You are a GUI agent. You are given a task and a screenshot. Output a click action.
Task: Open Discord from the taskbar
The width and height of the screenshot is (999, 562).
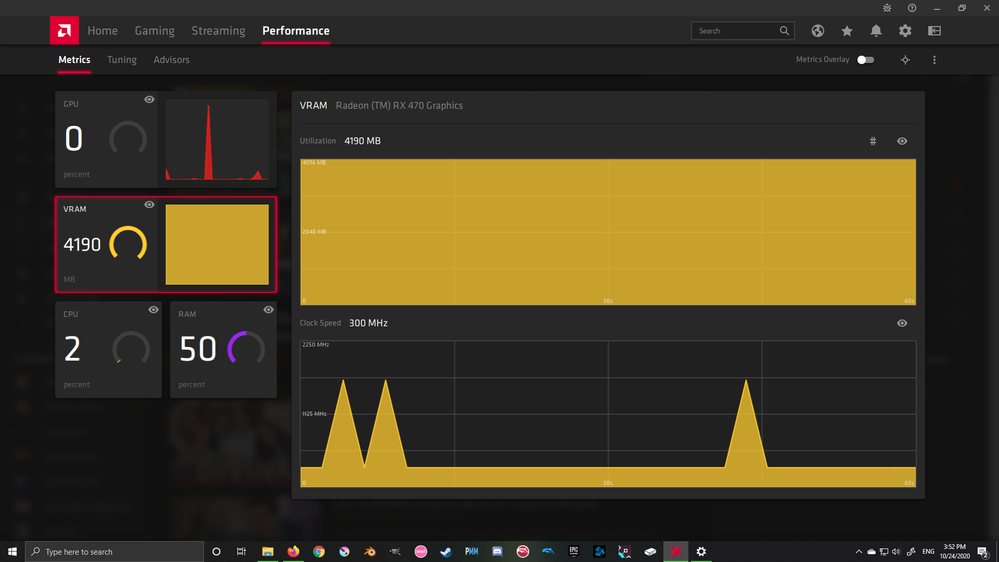(x=497, y=552)
